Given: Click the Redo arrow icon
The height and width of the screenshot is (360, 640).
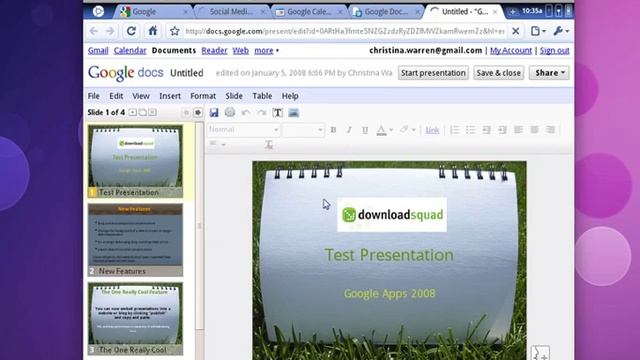Looking at the screenshot, I should click(262, 113).
